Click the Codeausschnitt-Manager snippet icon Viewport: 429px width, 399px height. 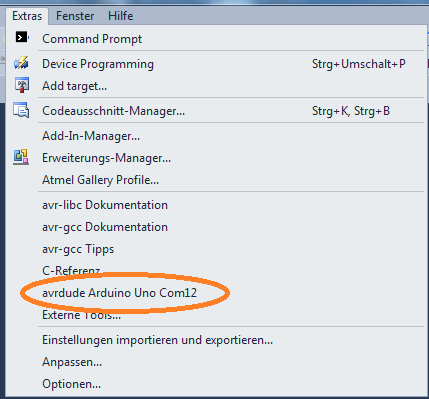21,110
